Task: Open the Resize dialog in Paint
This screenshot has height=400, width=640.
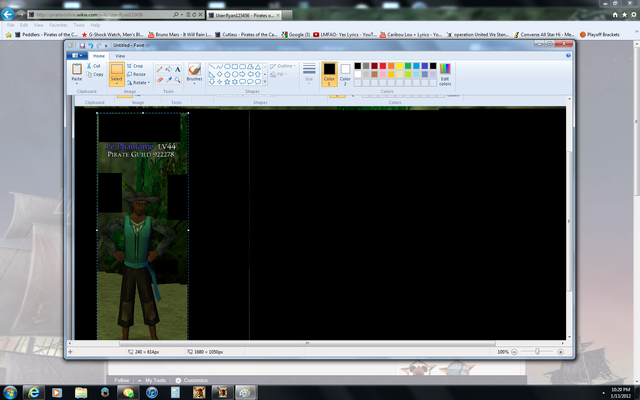Action: coord(136,74)
